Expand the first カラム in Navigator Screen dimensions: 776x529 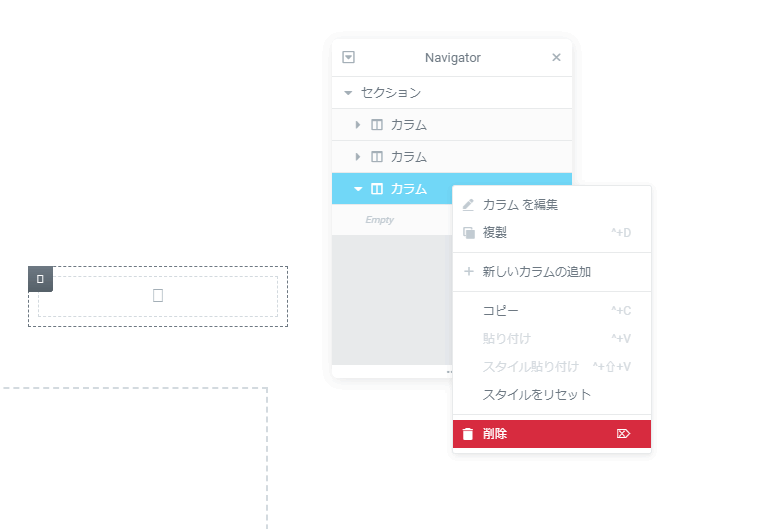(358, 125)
